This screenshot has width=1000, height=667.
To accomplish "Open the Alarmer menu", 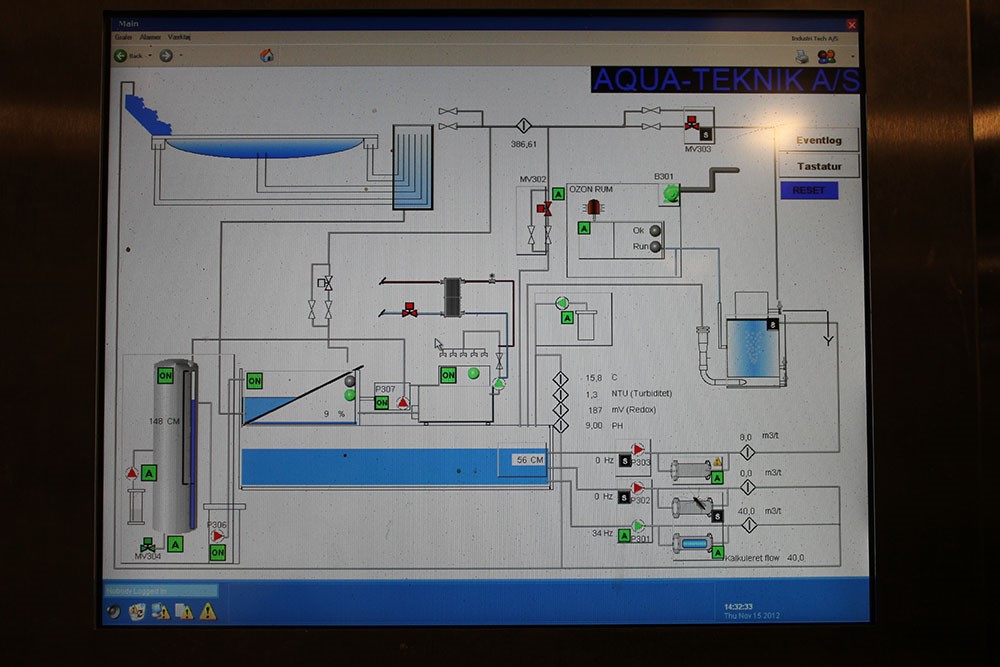I will coord(151,38).
